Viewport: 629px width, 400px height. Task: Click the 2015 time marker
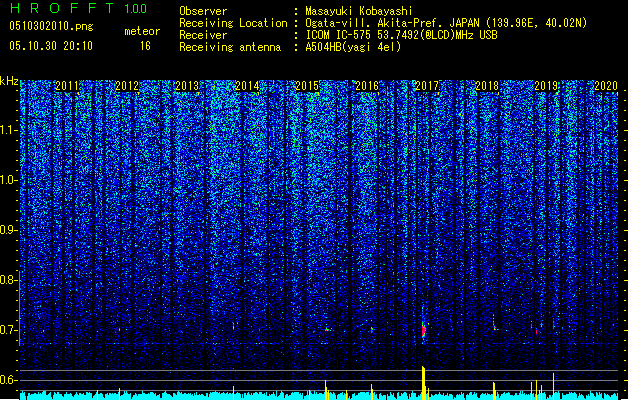(307, 86)
